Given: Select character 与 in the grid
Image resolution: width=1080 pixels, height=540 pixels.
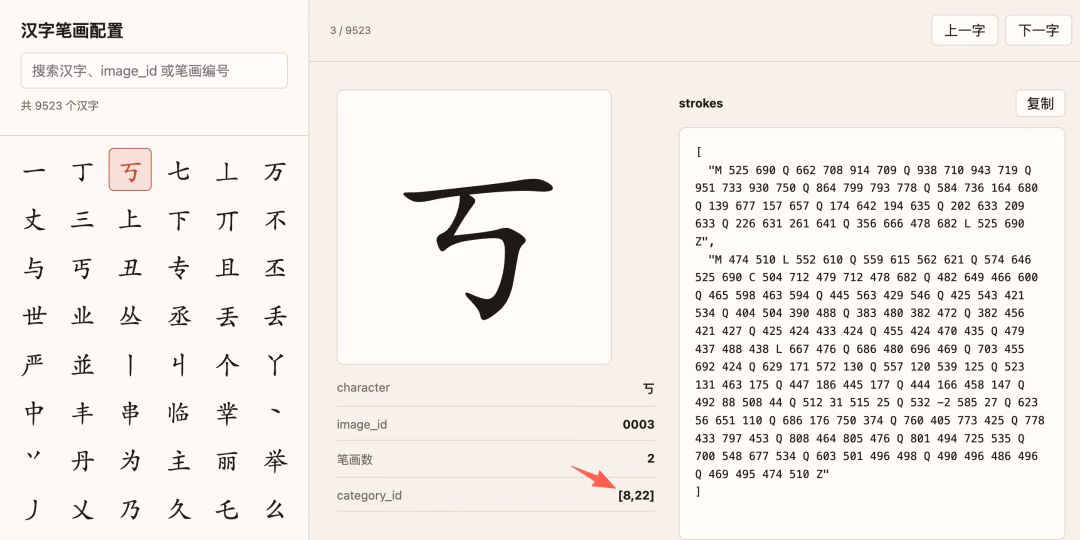Looking at the screenshot, I should [34, 267].
